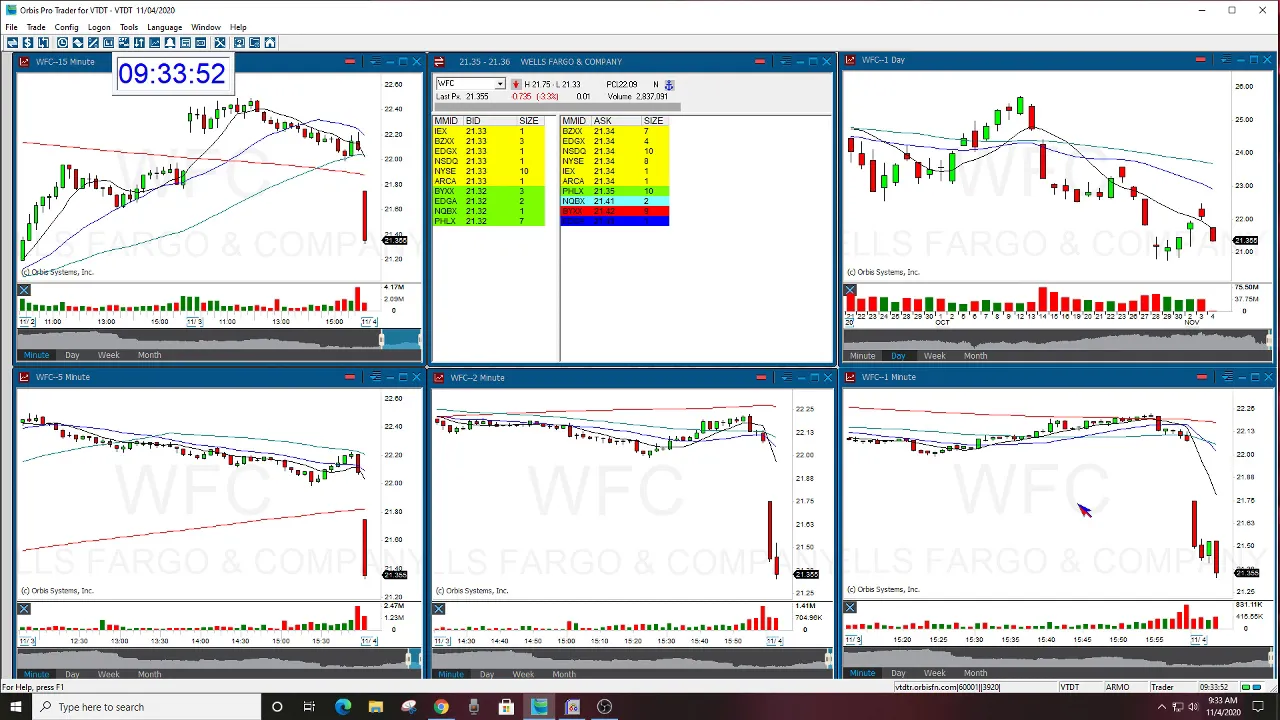Open the Tools menu
This screenshot has width=1280, height=720.
tap(129, 27)
